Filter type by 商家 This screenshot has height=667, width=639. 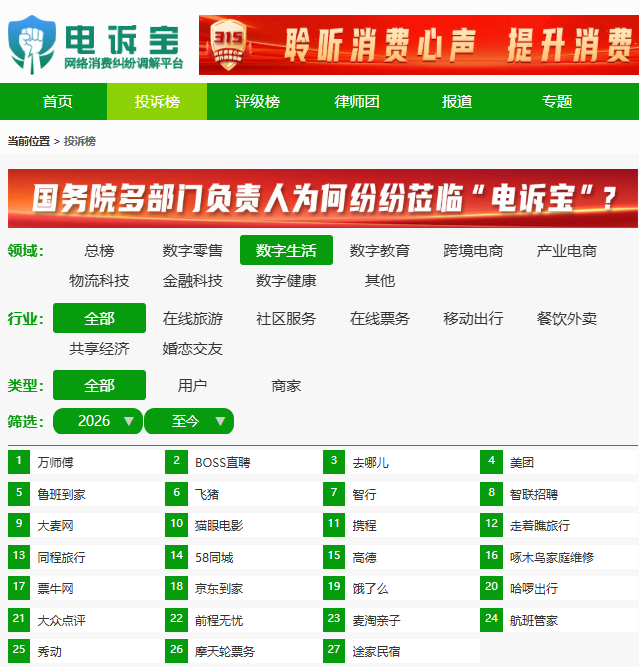pyautogui.click(x=286, y=386)
